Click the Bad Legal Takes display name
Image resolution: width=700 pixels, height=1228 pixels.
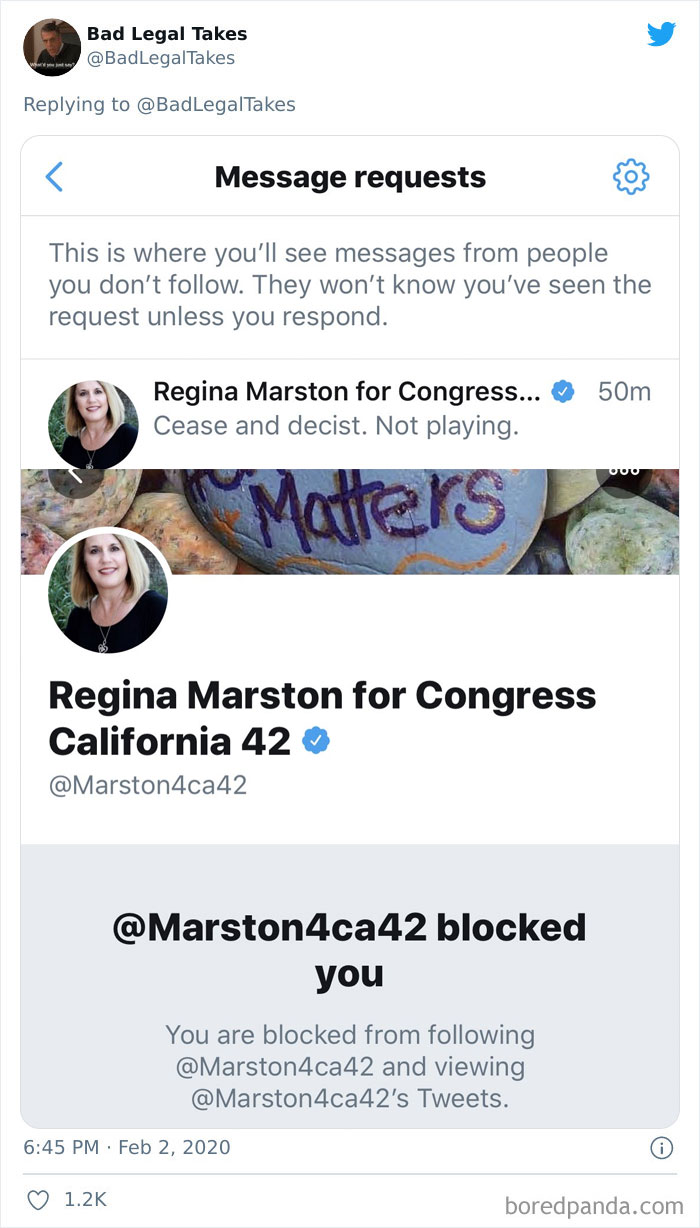(x=168, y=33)
